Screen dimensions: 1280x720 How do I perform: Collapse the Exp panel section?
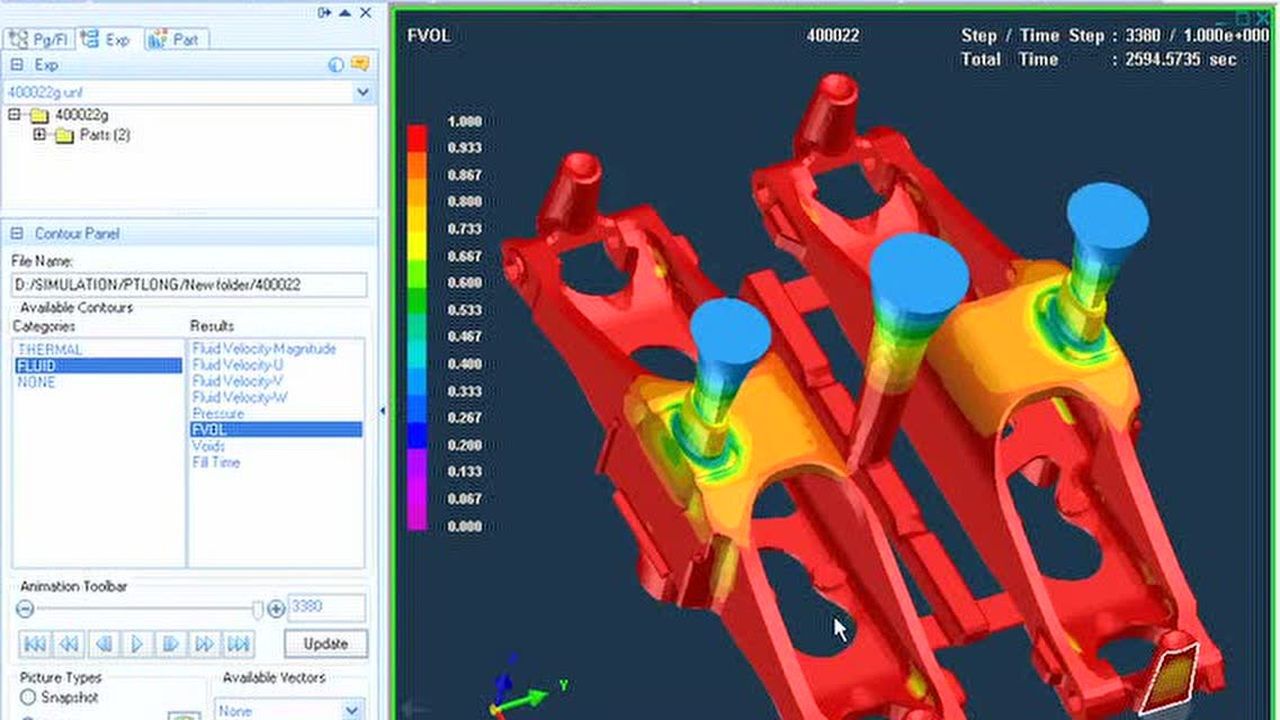point(17,65)
